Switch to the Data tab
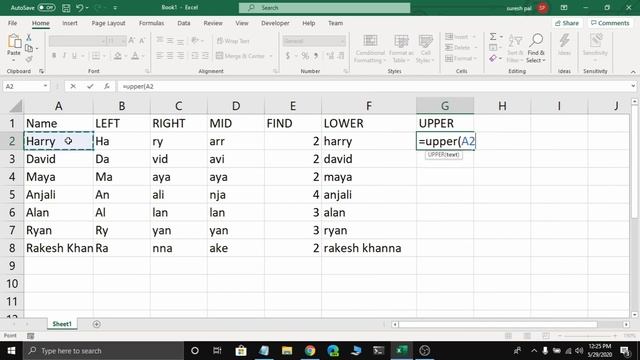640x360 pixels. [x=184, y=23]
